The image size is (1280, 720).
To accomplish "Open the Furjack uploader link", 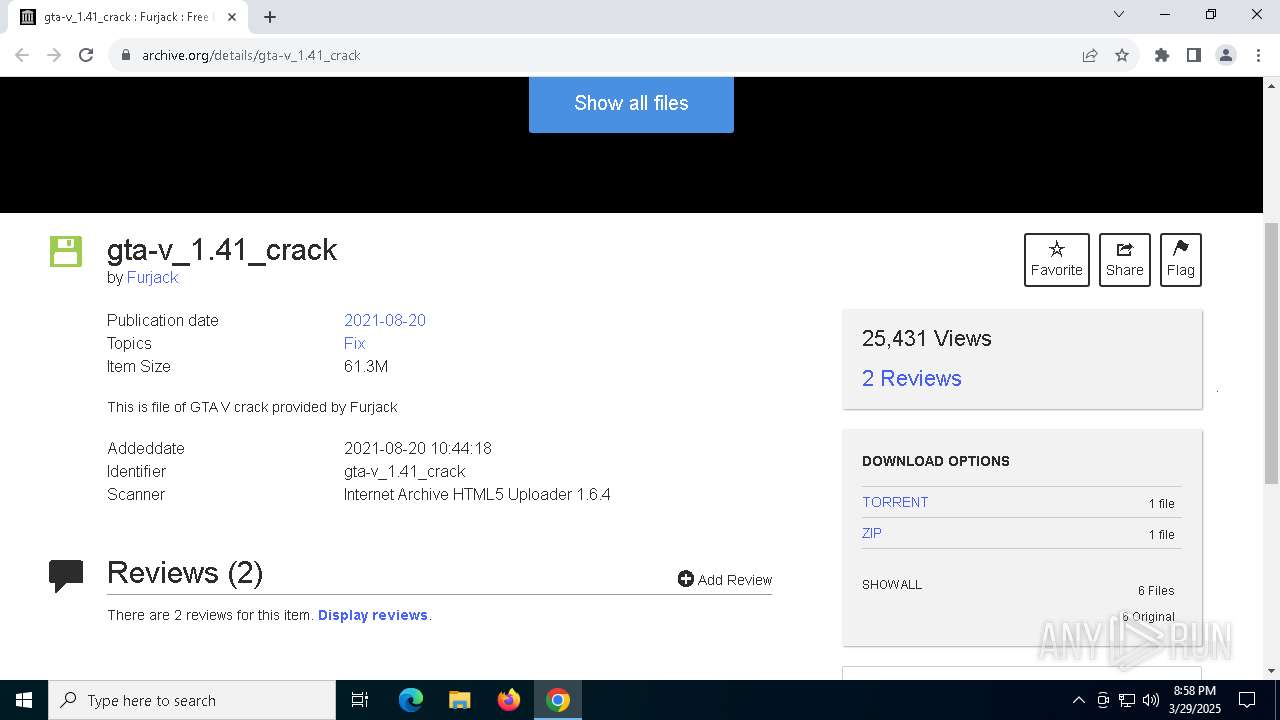I will click(152, 277).
